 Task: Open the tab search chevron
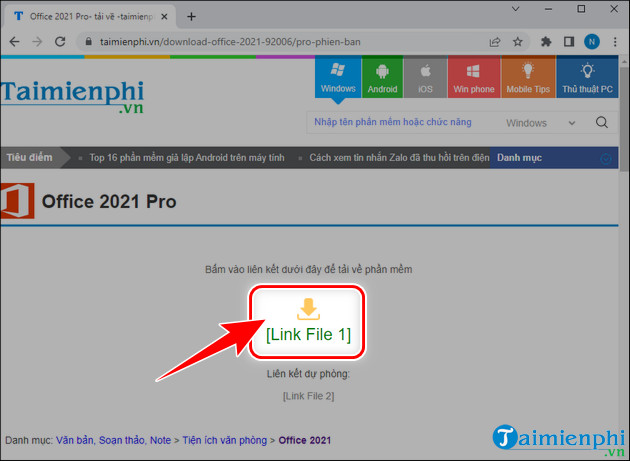(x=515, y=9)
